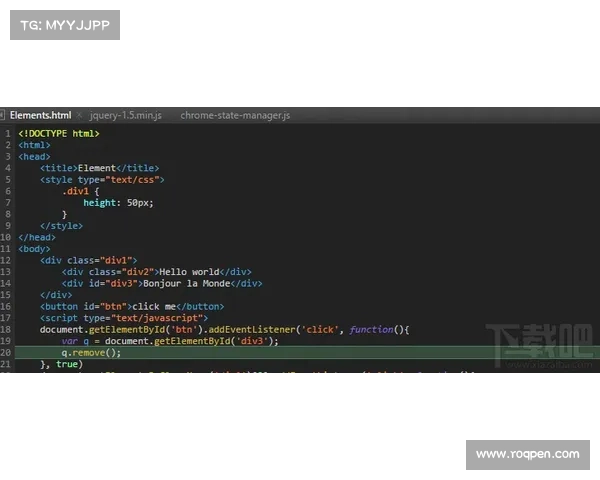Click the div class="div1" line

[x=89, y=260]
